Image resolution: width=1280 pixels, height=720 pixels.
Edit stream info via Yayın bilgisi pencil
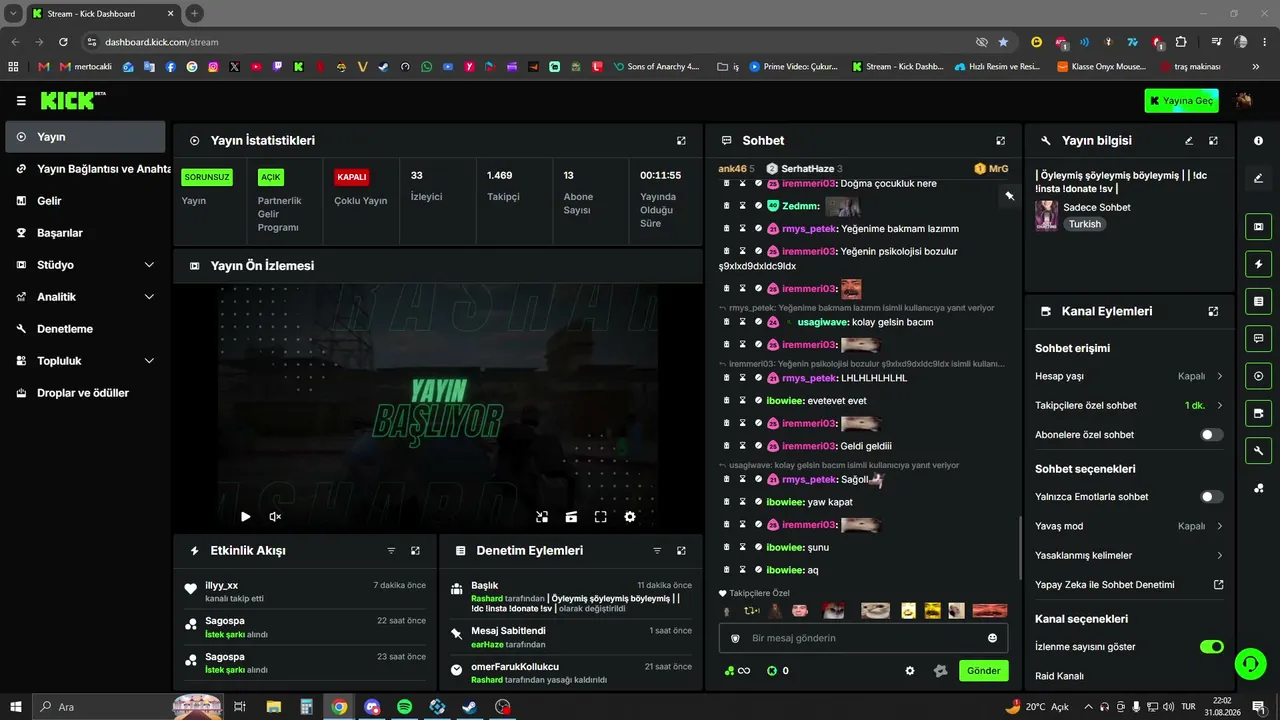tap(1189, 141)
